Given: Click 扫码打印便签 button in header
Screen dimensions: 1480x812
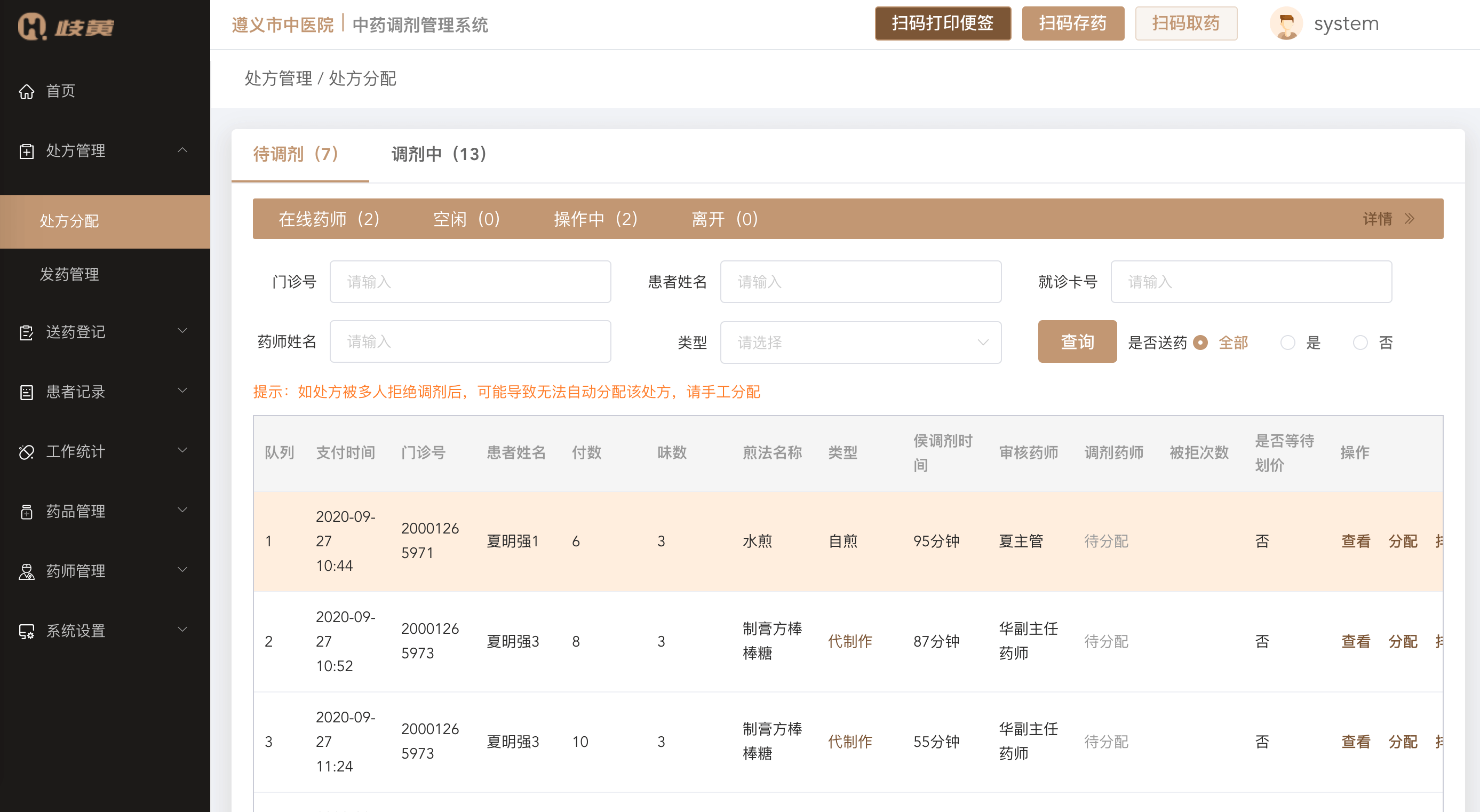Looking at the screenshot, I should (x=942, y=23).
